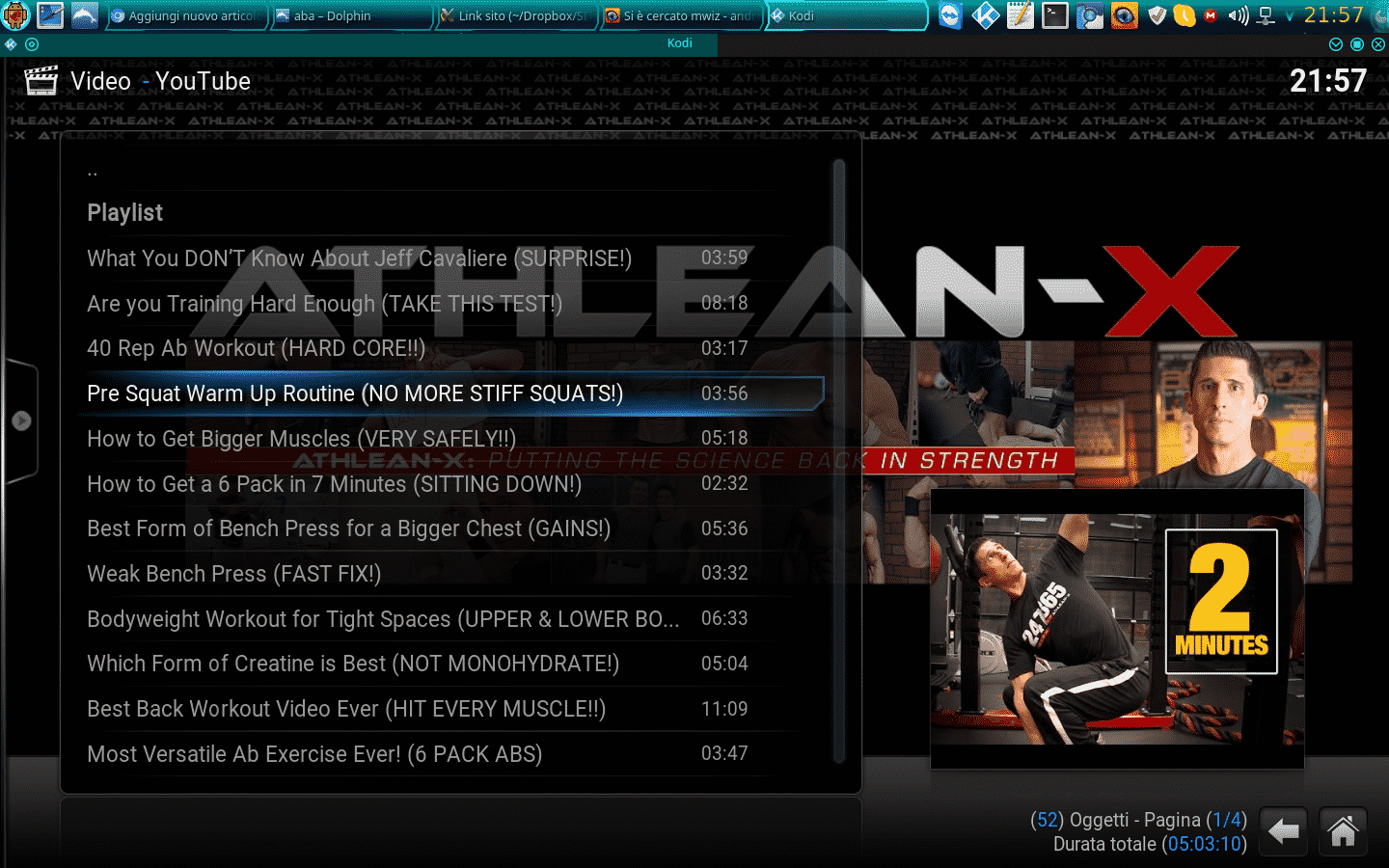Play Pre Squat Warm Up Routine video
The image size is (1389, 868).
click(449, 393)
